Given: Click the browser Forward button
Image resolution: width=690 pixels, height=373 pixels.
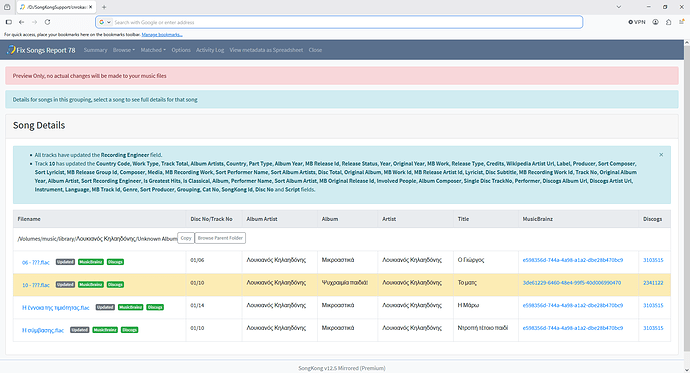Looking at the screenshot, I should point(34,22).
